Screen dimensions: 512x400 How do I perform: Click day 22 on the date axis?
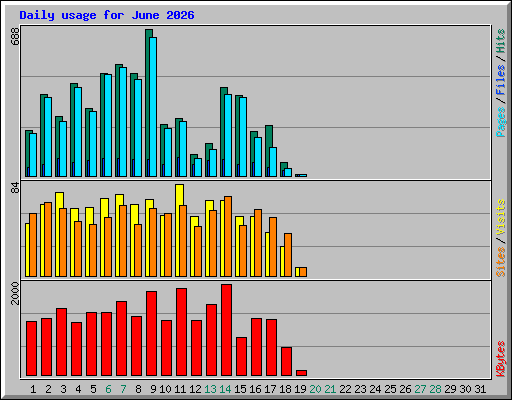click(x=345, y=389)
